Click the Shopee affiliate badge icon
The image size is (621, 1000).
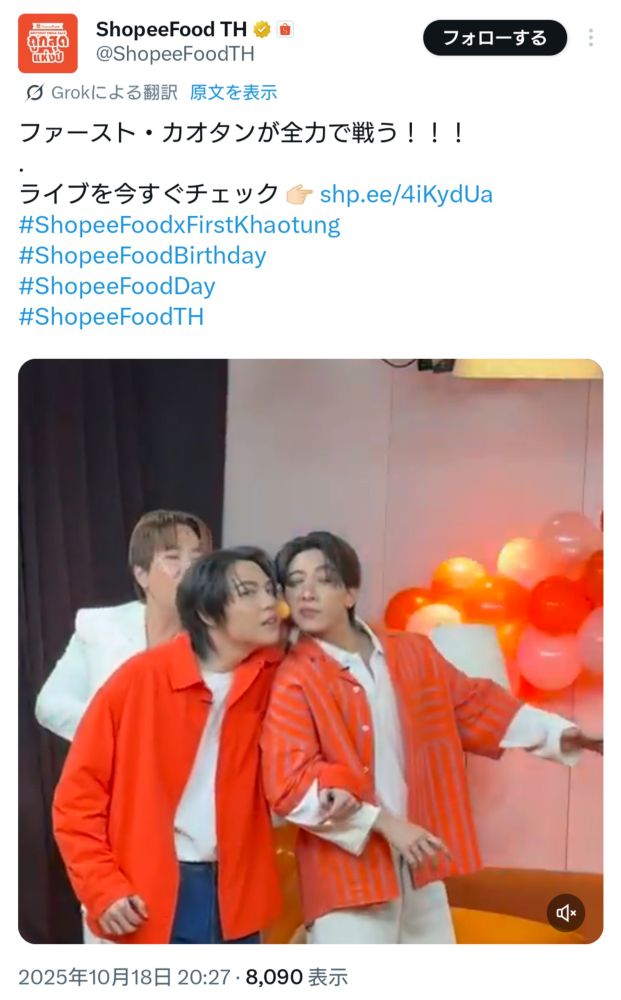[x=285, y=29]
